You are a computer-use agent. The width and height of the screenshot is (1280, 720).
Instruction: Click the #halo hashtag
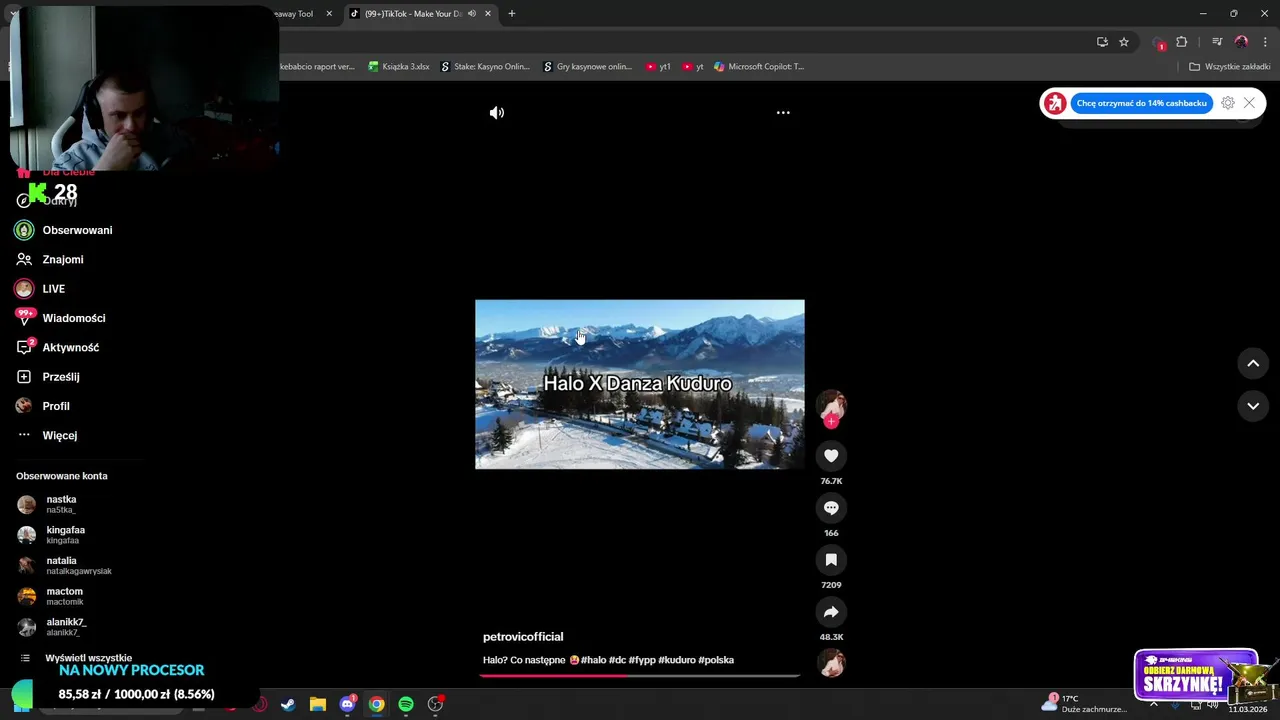coord(594,660)
